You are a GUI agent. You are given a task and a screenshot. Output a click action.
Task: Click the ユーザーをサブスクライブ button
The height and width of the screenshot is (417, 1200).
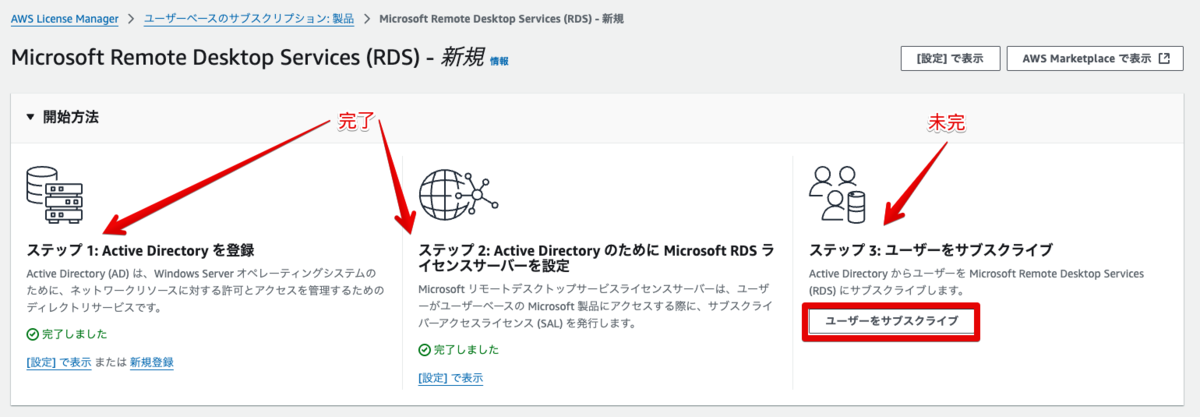click(891, 321)
